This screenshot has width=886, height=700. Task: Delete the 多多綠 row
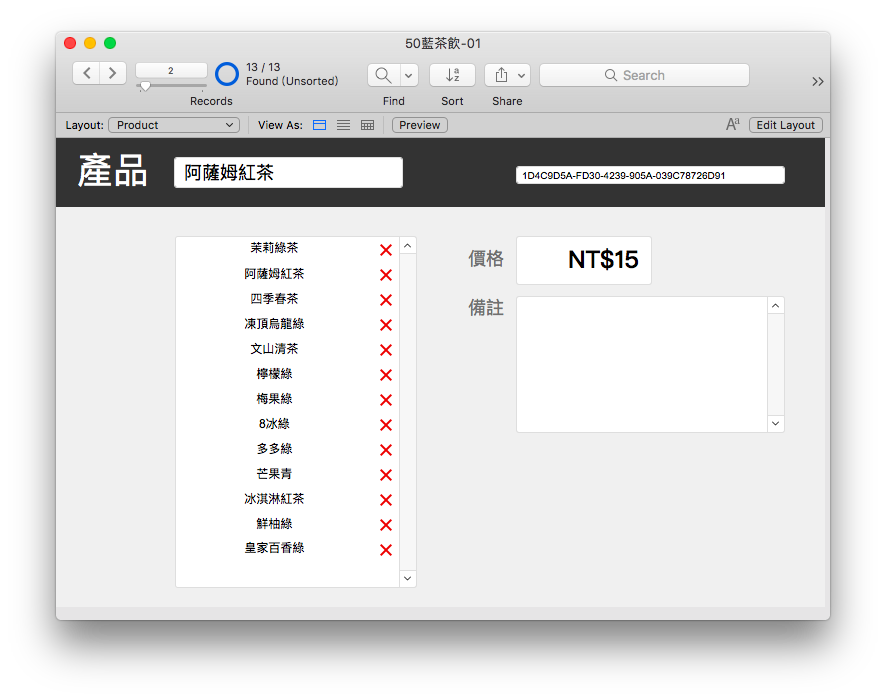386,450
